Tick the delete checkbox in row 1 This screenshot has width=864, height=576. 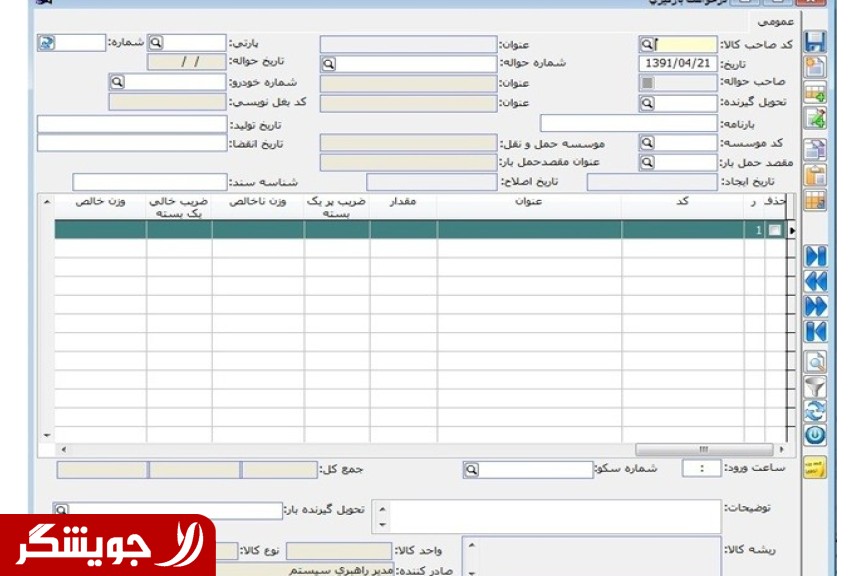(775, 230)
